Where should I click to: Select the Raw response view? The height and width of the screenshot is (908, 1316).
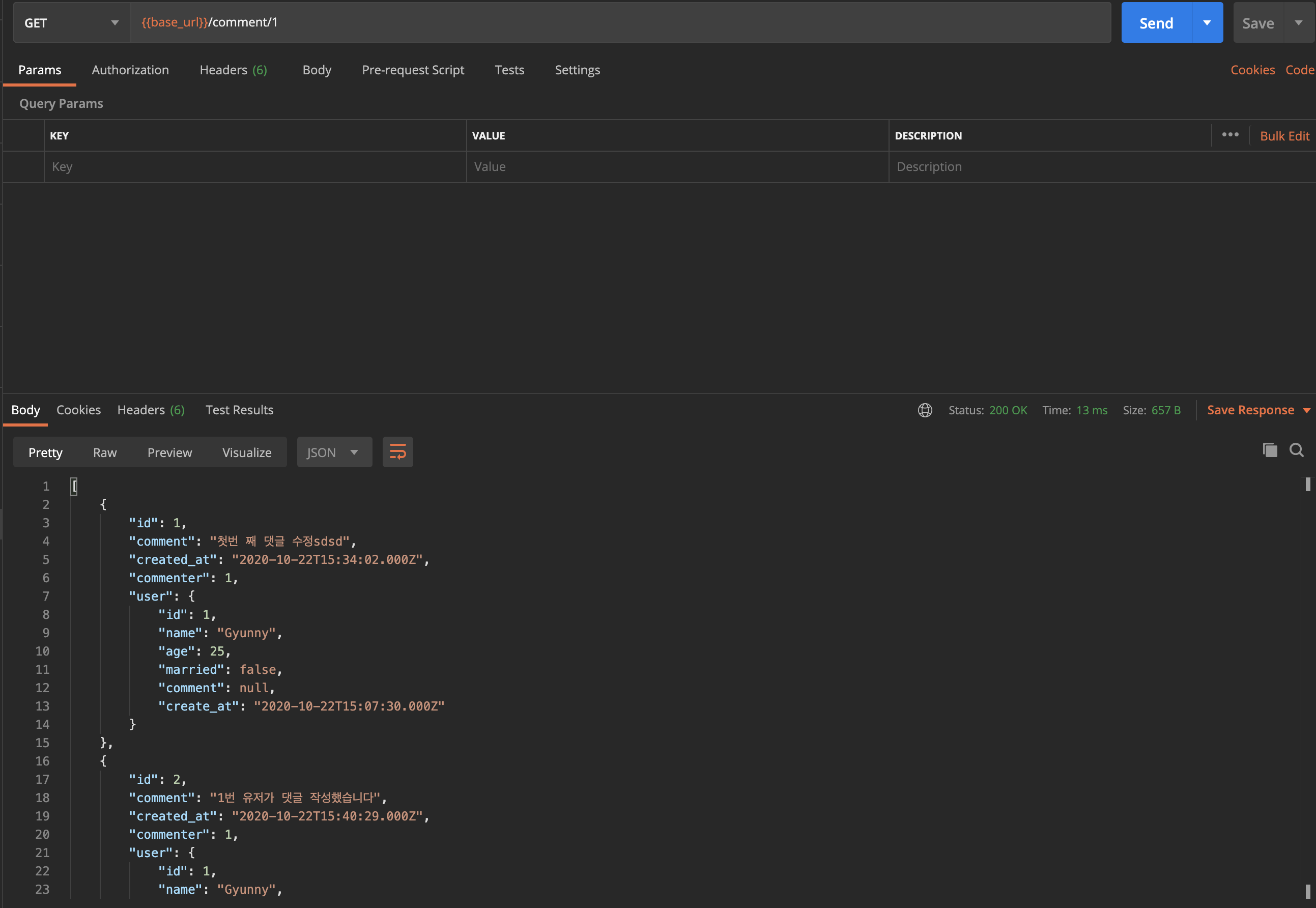[105, 452]
